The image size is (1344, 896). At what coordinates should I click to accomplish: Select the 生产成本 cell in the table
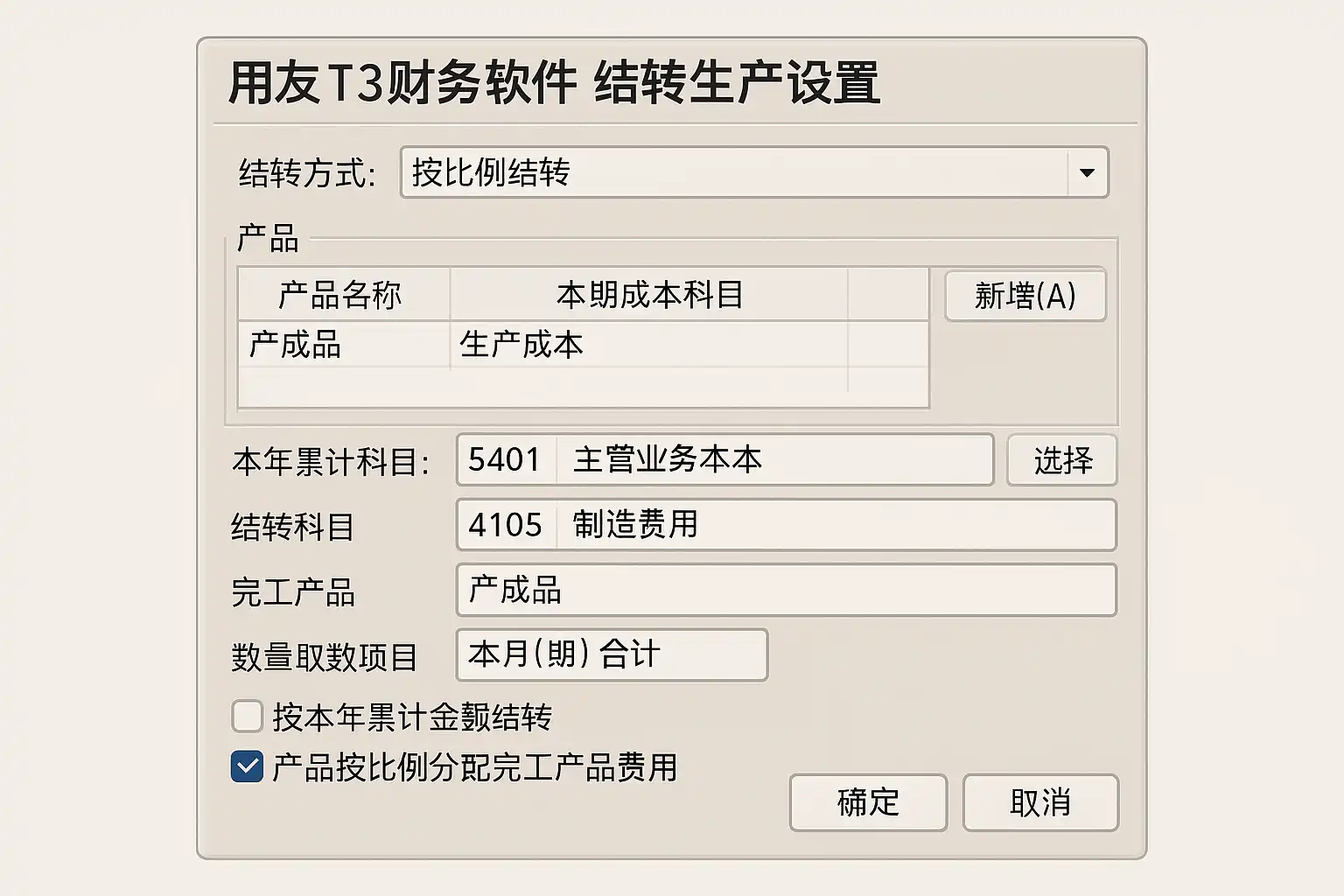[647, 345]
